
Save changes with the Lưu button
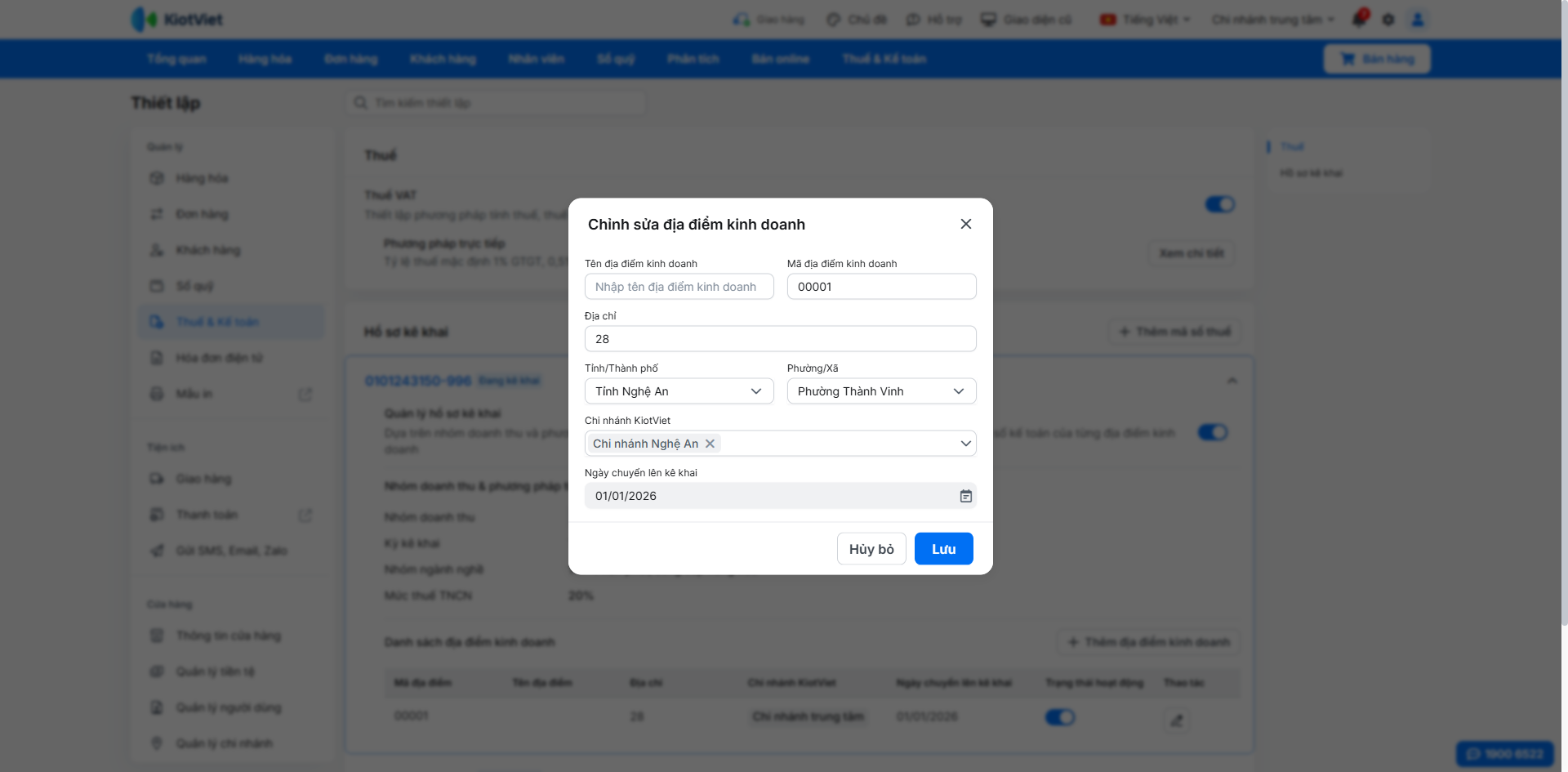point(944,549)
